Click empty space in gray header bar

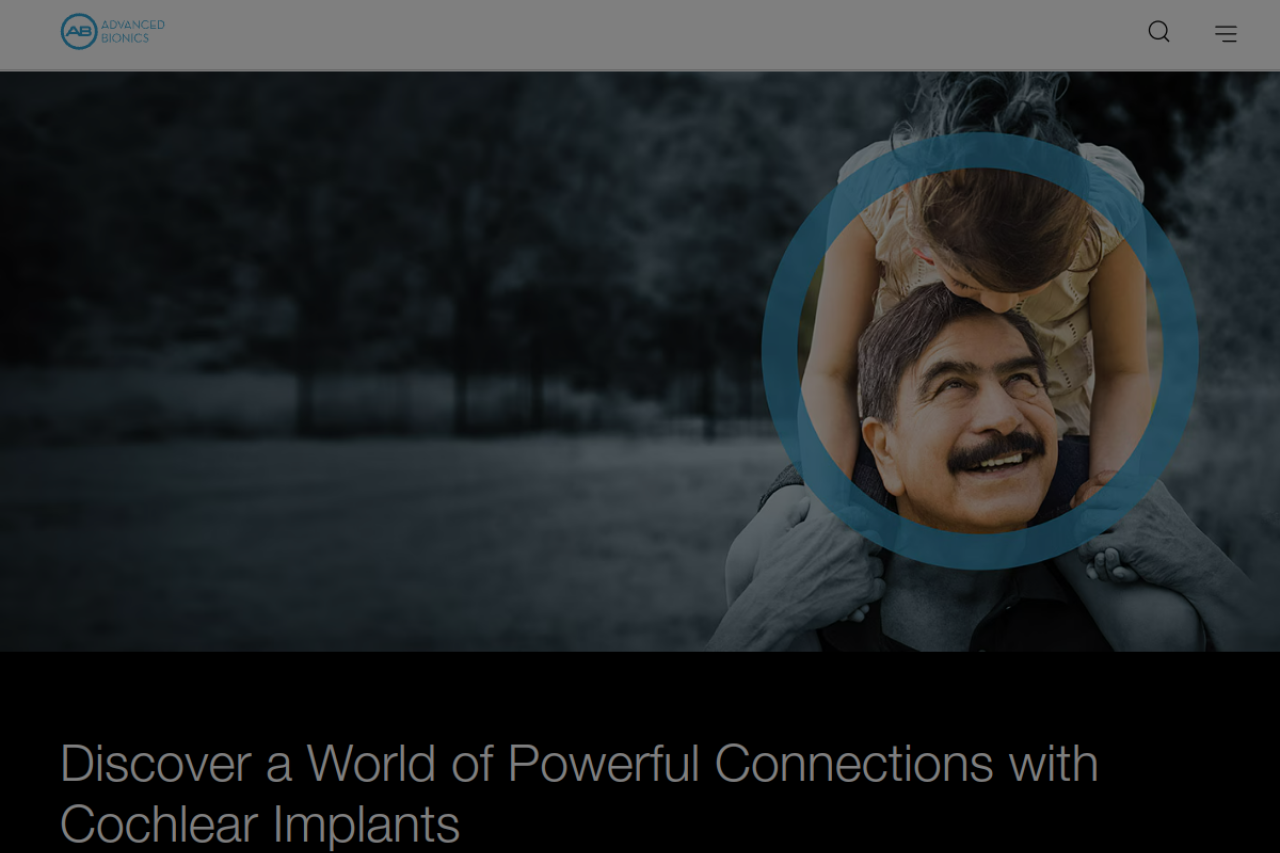point(650,34)
